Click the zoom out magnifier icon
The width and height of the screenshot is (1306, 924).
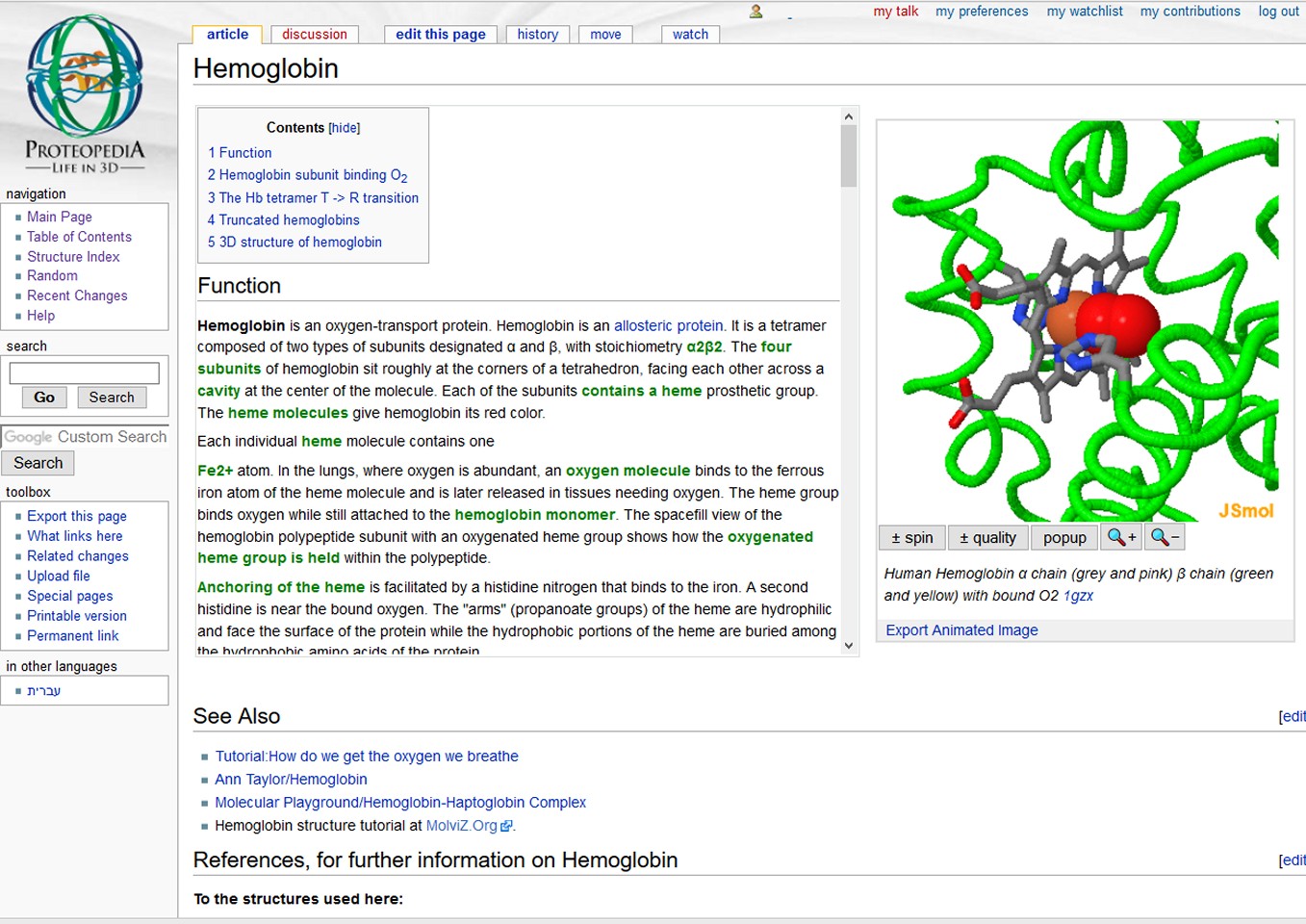tap(1165, 537)
